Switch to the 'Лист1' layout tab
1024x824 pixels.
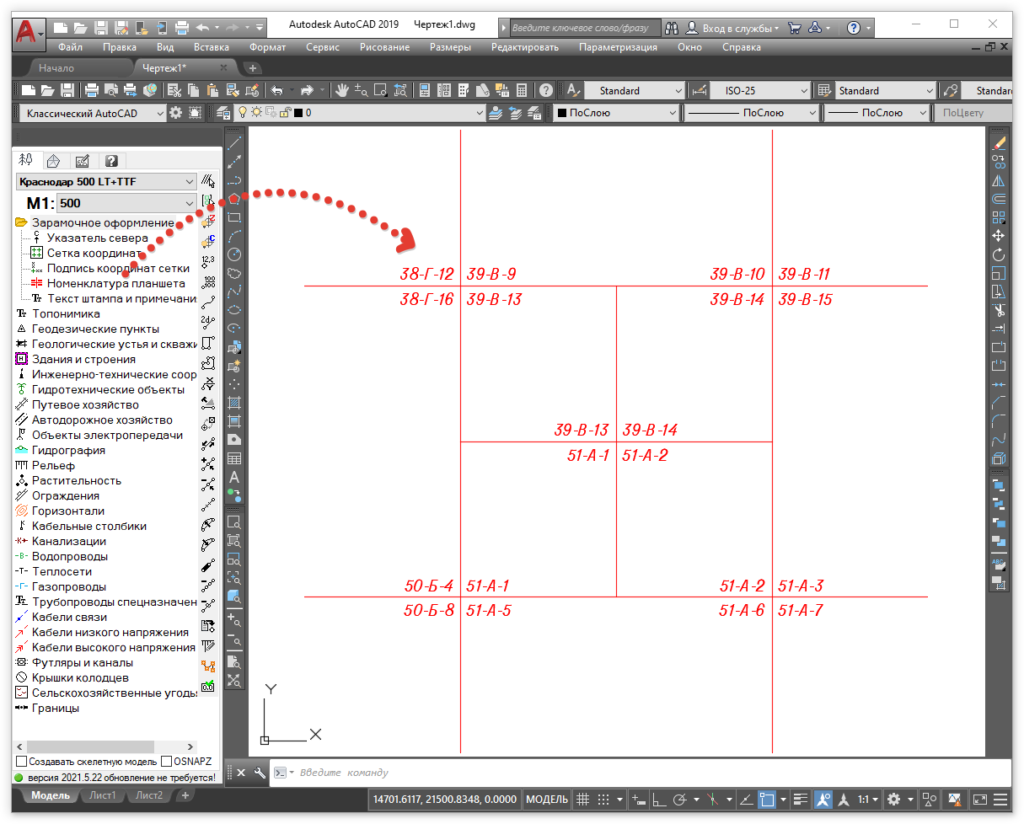[102, 796]
